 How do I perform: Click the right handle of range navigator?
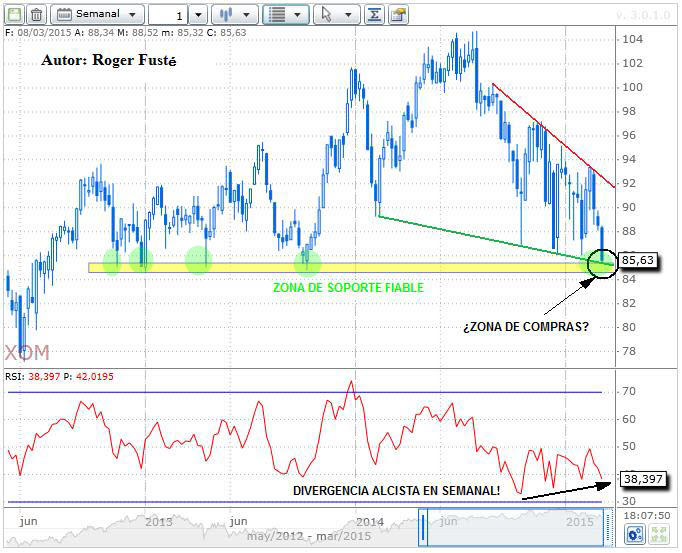click(x=606, y=527)
